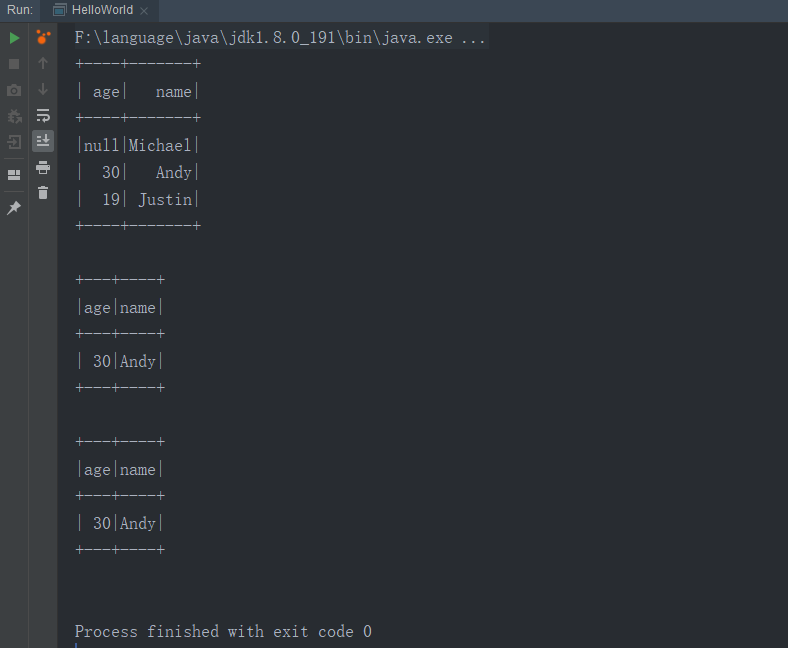Stop the process with the square stop icon
The image size is (788, 648).
(14, 64)
